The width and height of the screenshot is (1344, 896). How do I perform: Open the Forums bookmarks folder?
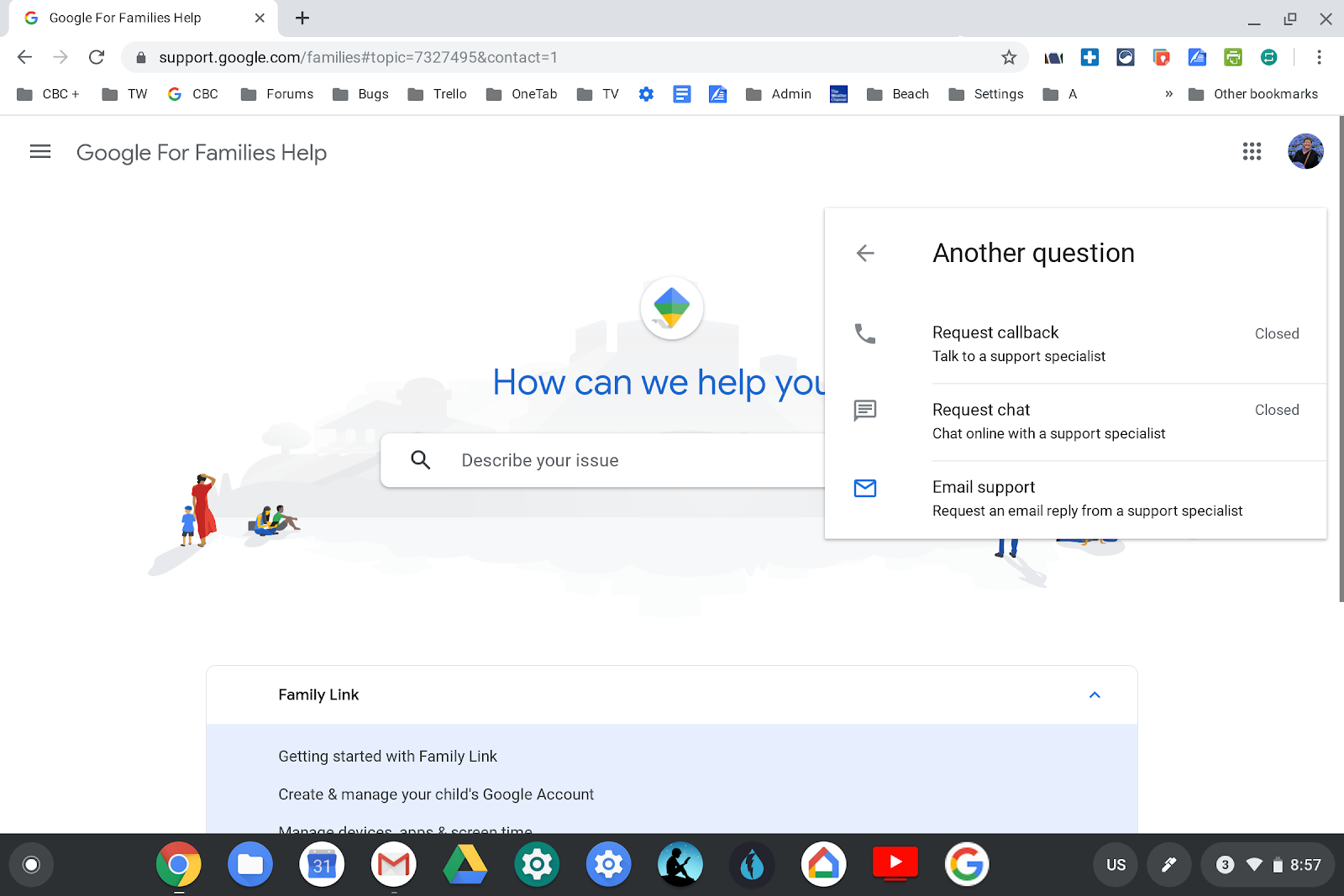point(277,94)
